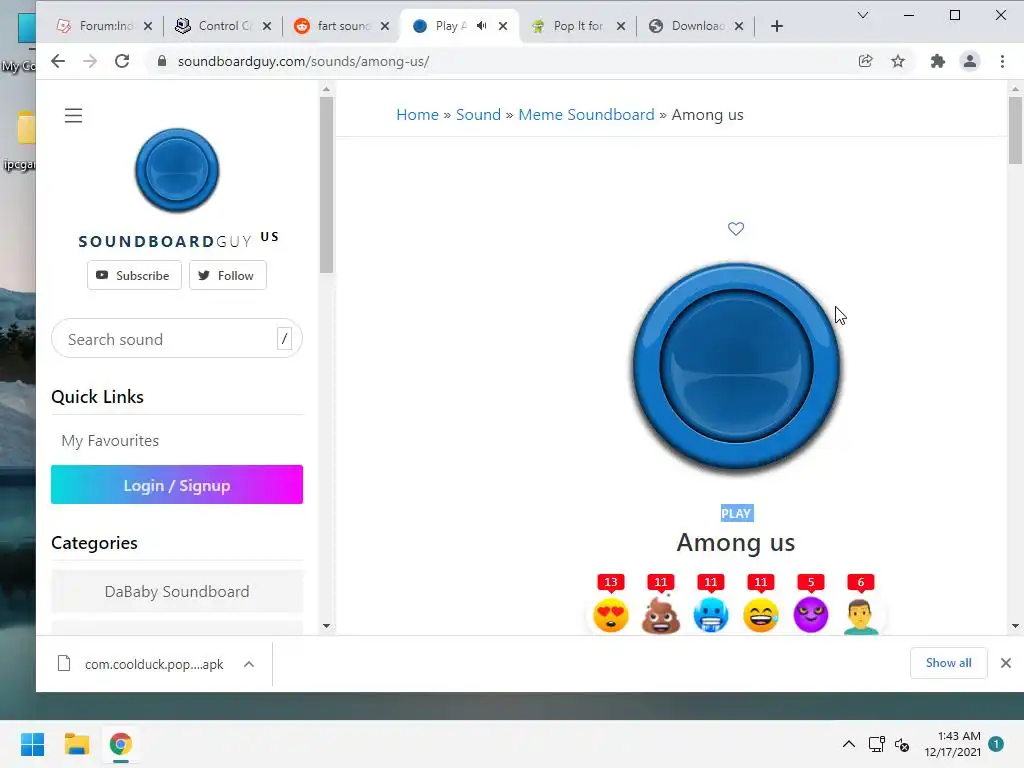This screenshot has width=1024, height=768.
Task: View site security lock info
Action: pos(162,61)
